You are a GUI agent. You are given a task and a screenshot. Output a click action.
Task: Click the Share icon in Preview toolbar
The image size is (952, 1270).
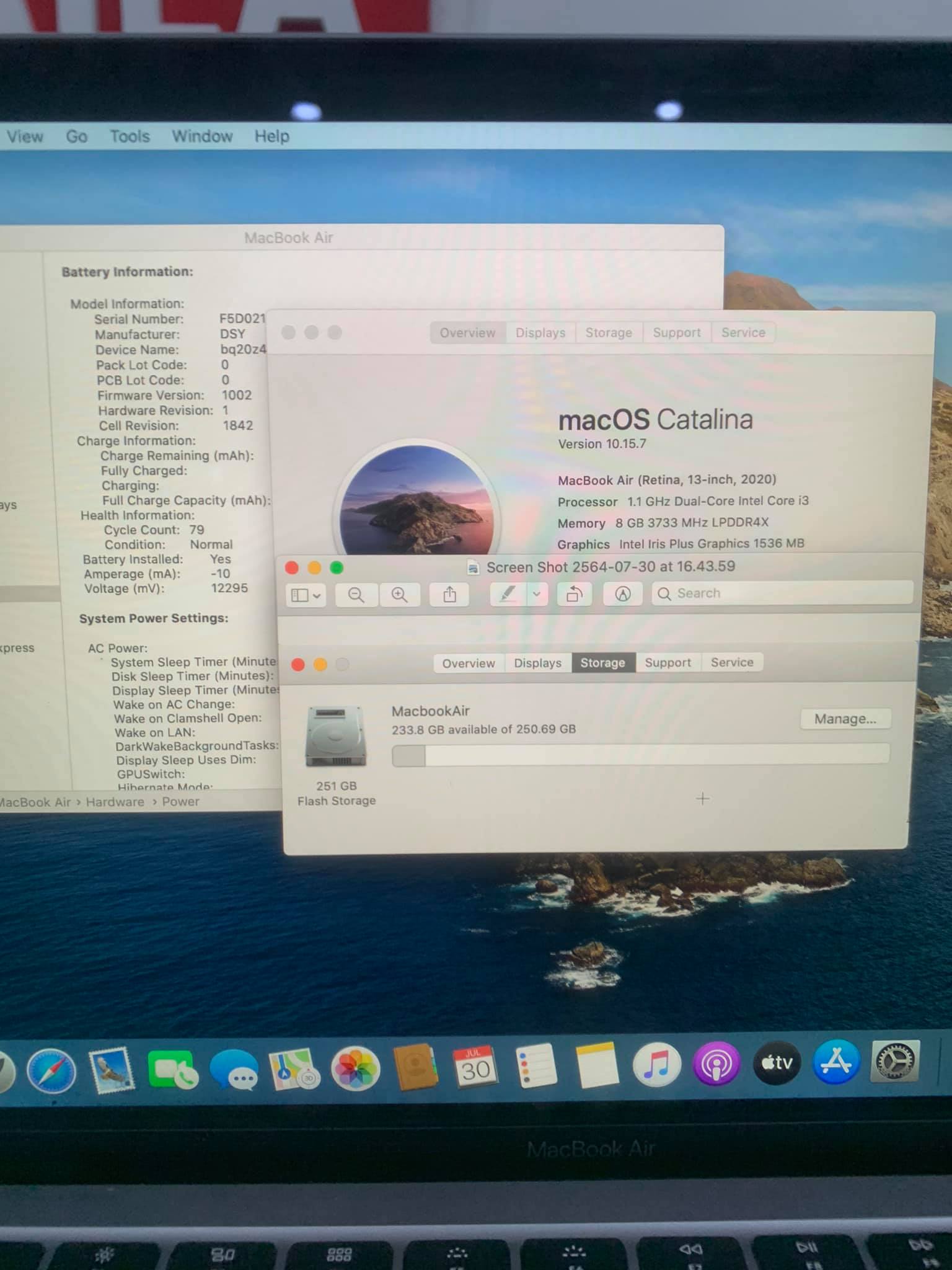coord(449,595)
